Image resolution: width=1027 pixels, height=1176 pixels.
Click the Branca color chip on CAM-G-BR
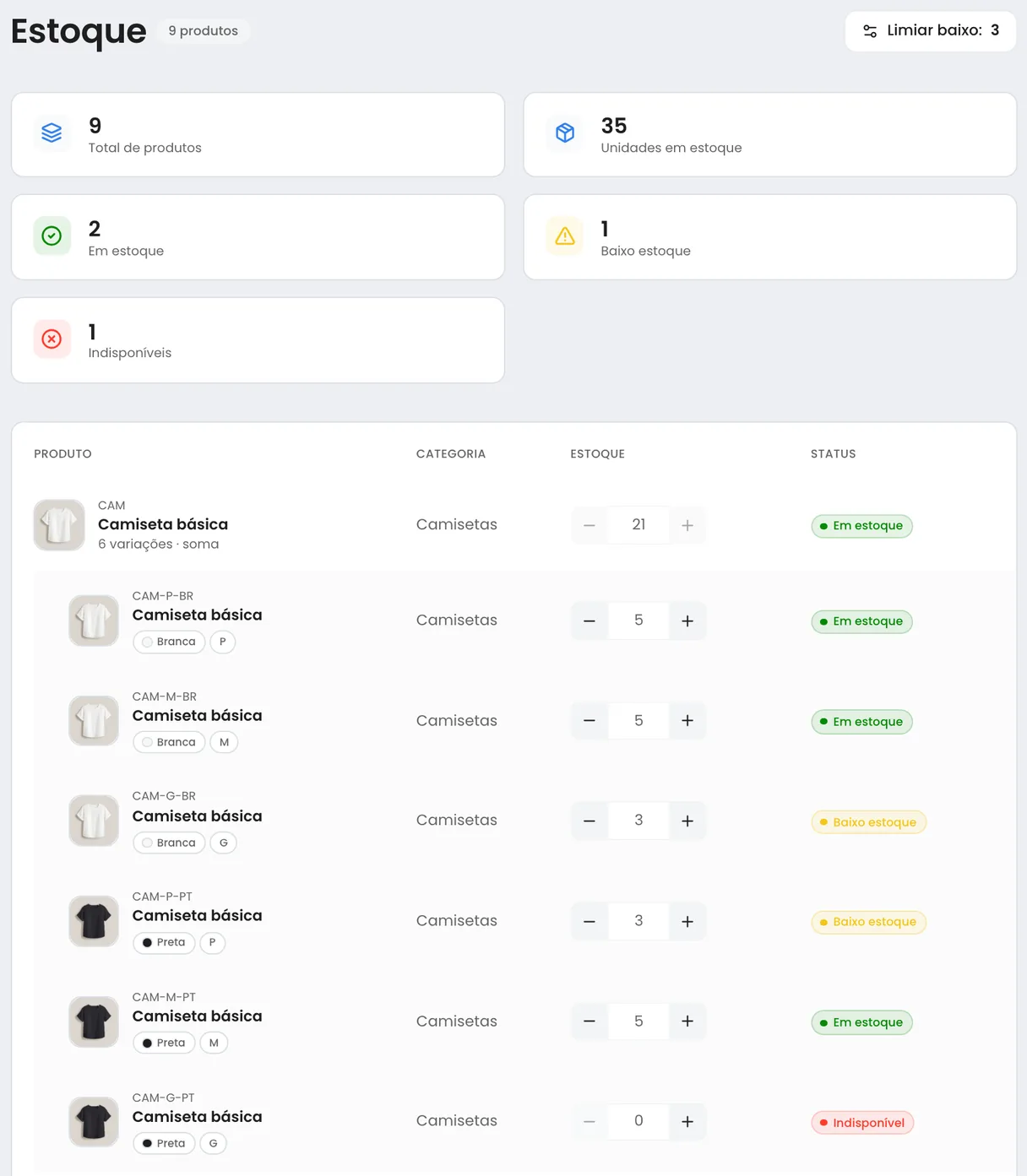coord(169,843)
